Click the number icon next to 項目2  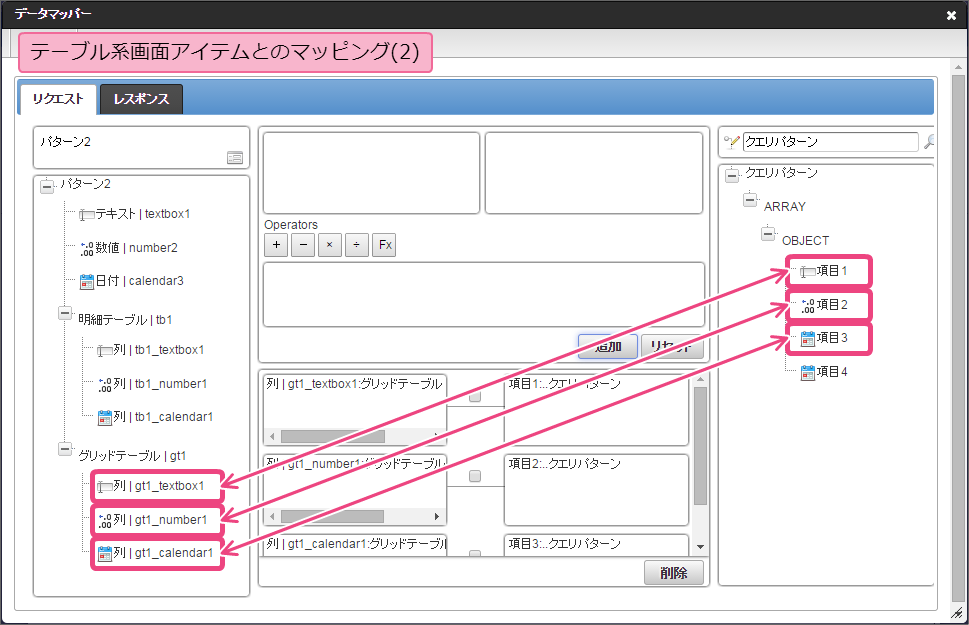point(808,305)
